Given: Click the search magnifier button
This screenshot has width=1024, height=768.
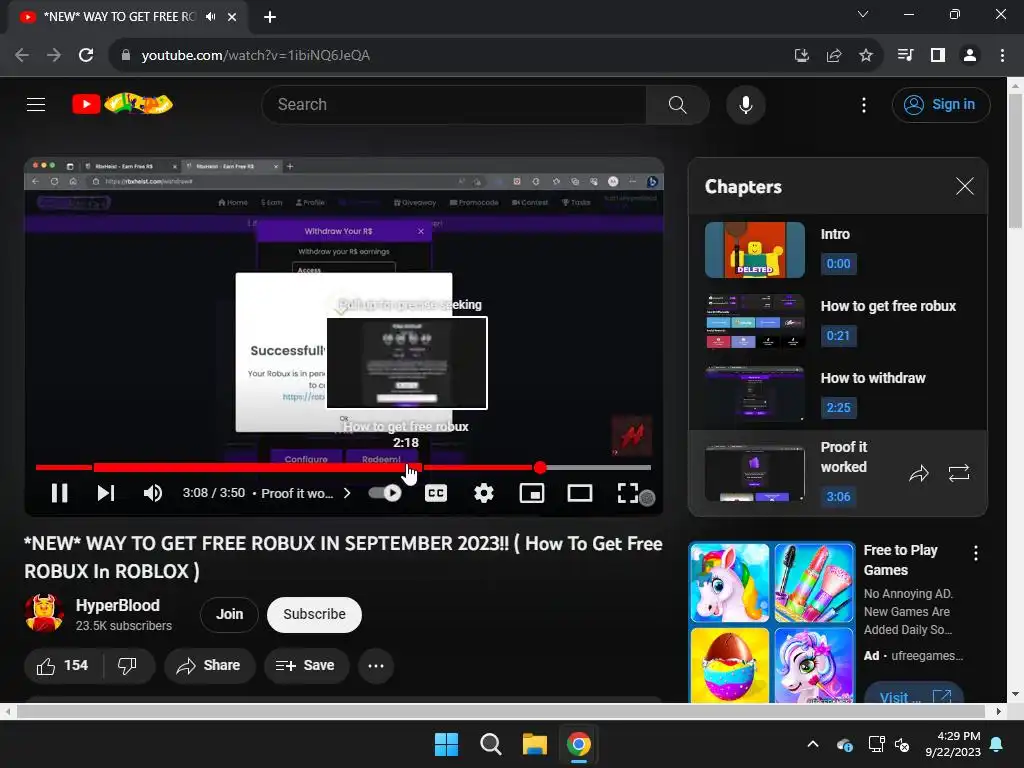Looking at the screenshot, I should pyautogui.click(x=677, y=104).
